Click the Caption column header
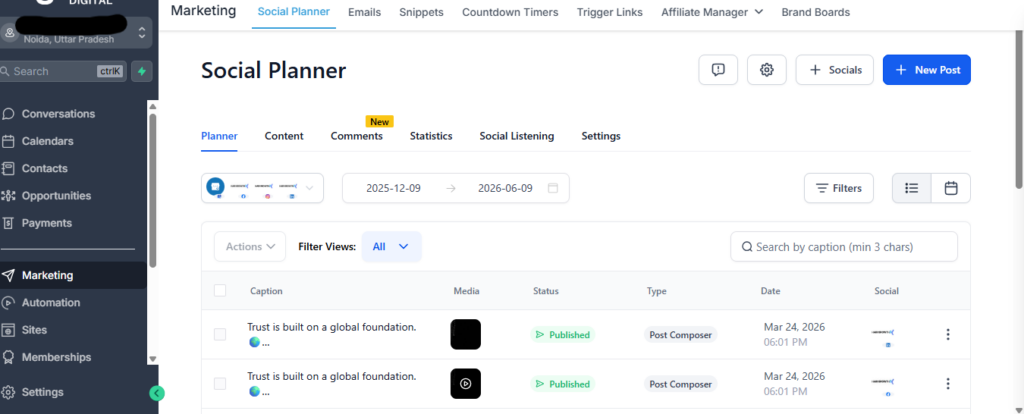The height and width of the screenshot is (414, 1024). pyautogui.click(x=266, y=291)
